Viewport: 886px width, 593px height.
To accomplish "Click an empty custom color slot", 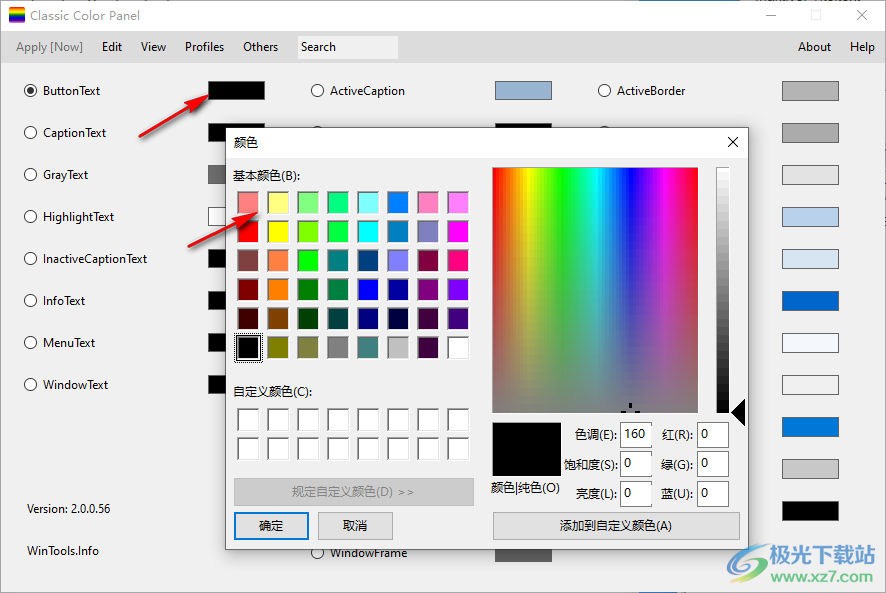I will click(x=247, y=419).
